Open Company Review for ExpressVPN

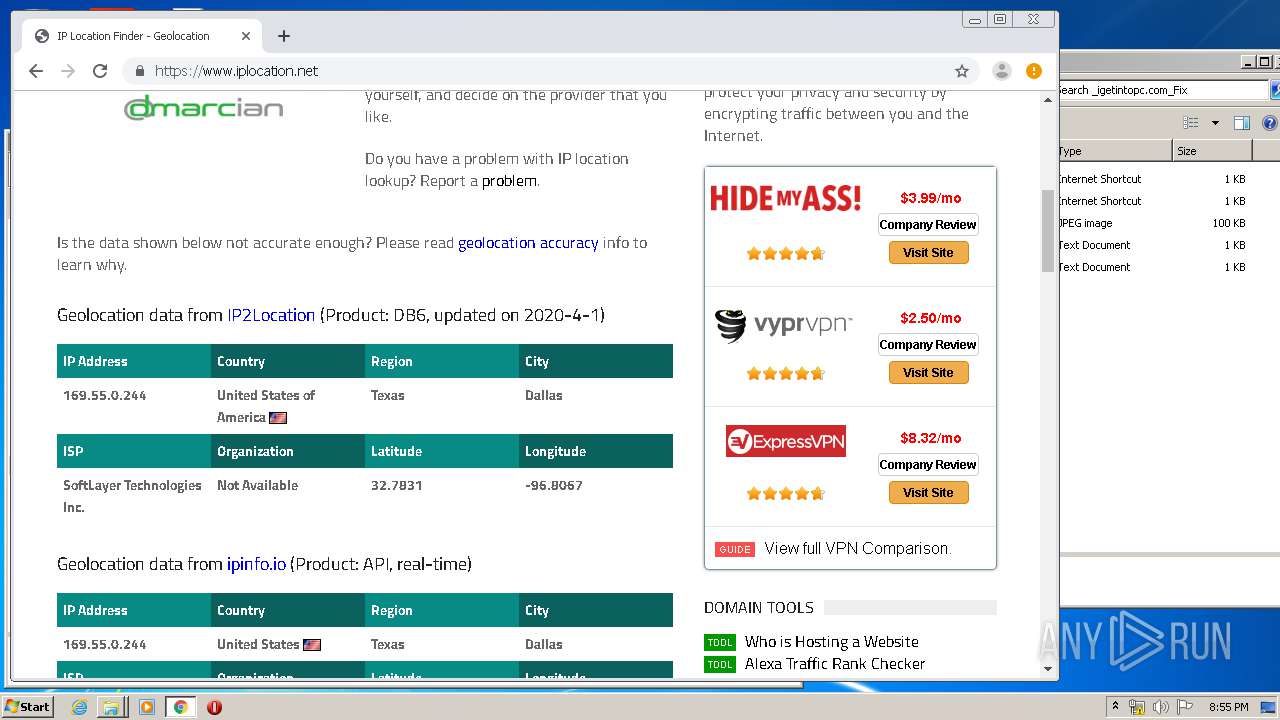click(928, 464)
